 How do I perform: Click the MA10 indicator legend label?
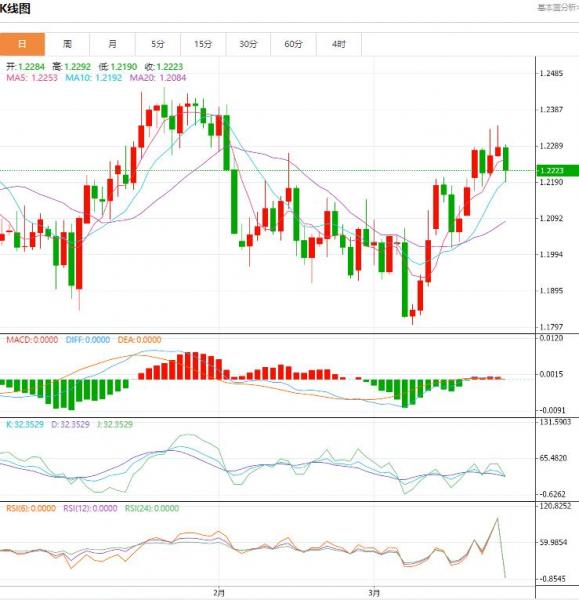tap(93, 78)
